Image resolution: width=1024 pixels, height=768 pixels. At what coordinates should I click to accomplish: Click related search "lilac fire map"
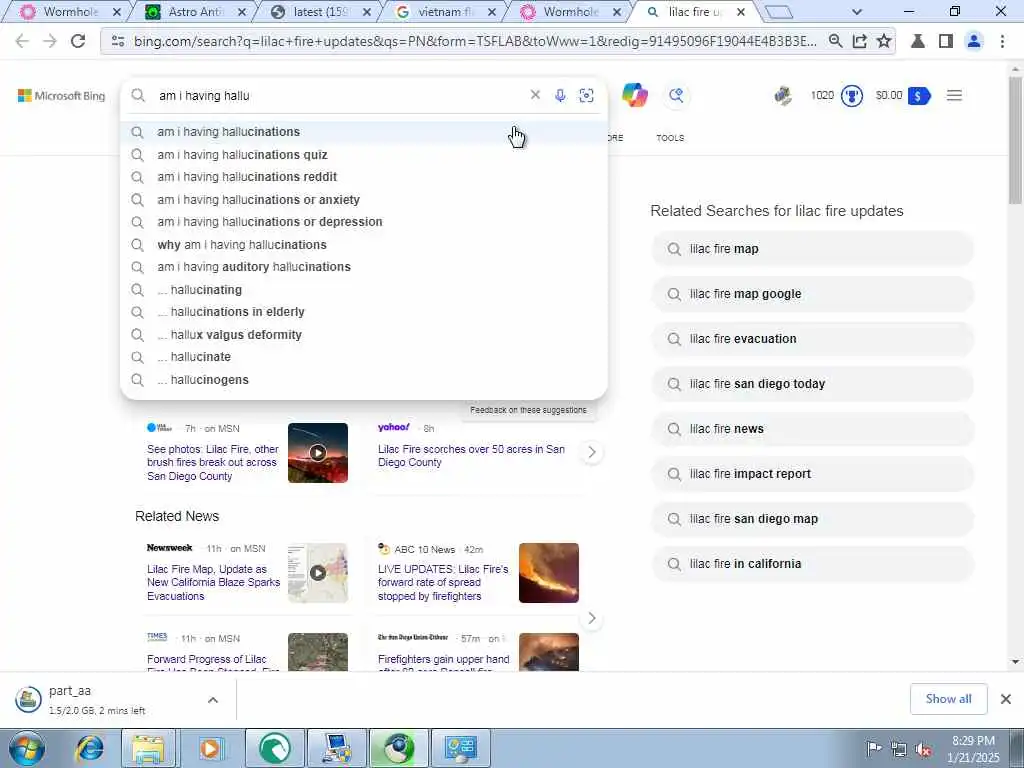point(812,249)
